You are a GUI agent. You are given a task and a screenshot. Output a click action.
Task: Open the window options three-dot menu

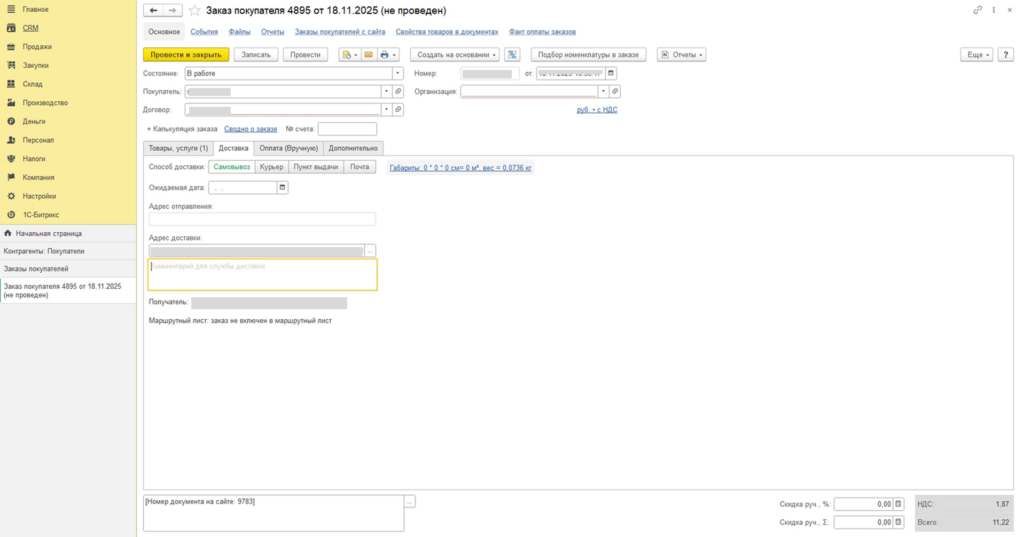coord(994,10)
